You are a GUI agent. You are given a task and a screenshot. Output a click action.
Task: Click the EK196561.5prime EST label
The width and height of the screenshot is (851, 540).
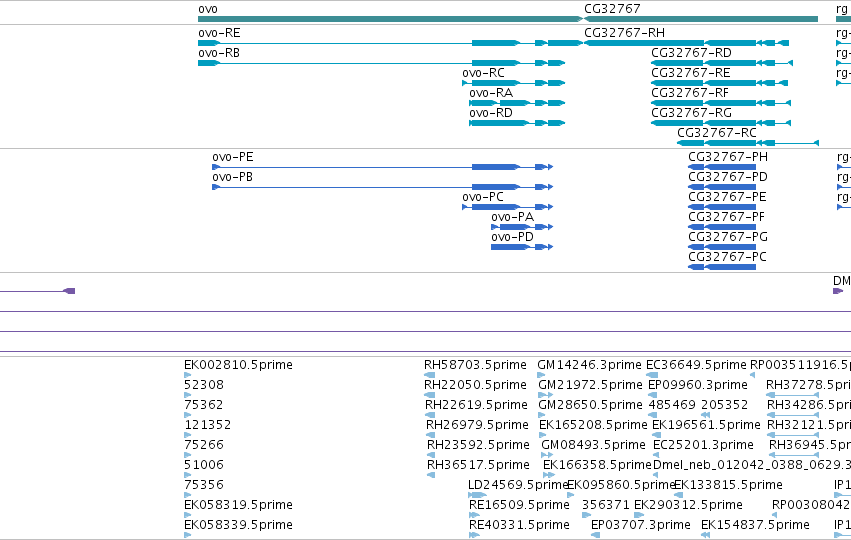[706, 425]
